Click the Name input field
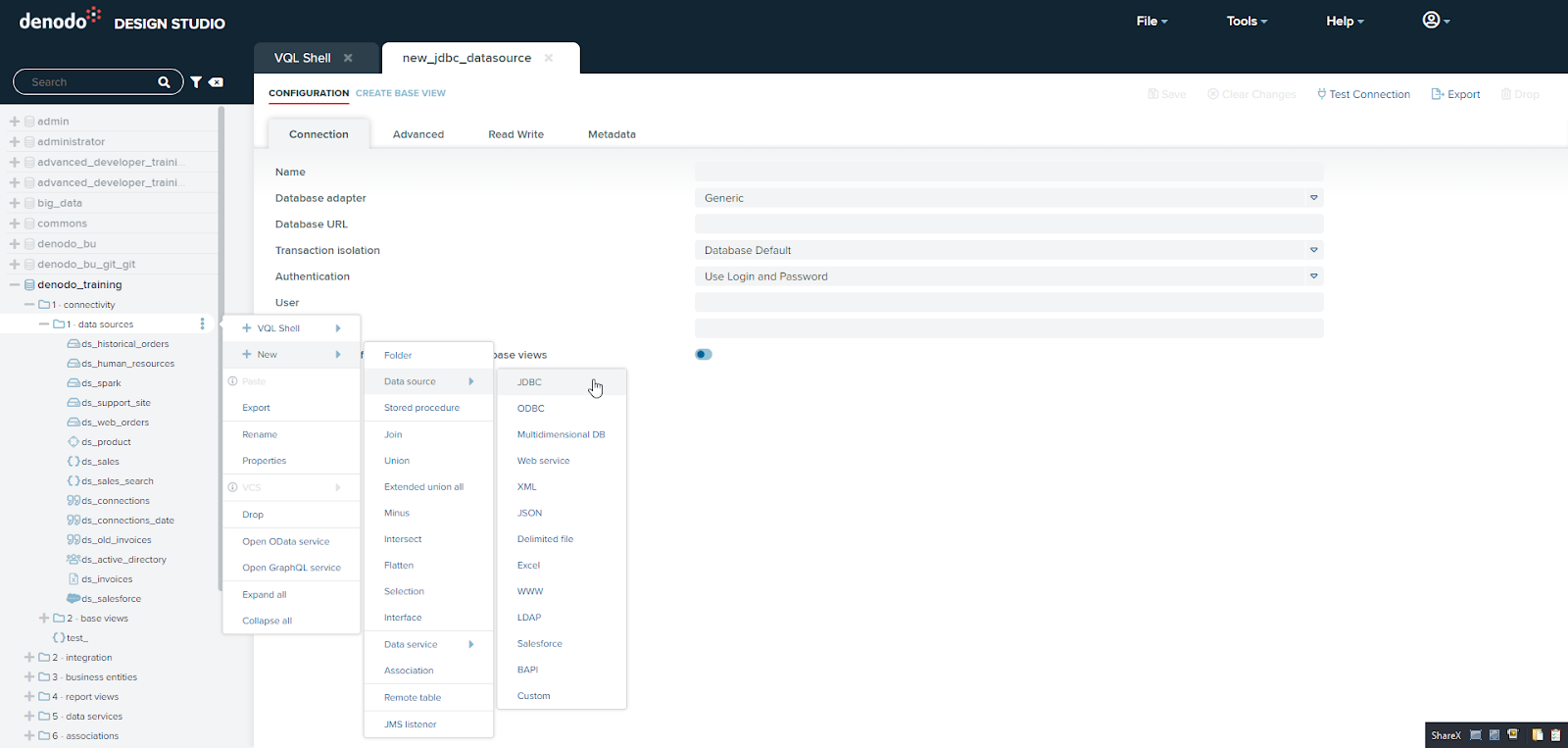This screenshot has width=1568, height=748. pos(1009,172)
